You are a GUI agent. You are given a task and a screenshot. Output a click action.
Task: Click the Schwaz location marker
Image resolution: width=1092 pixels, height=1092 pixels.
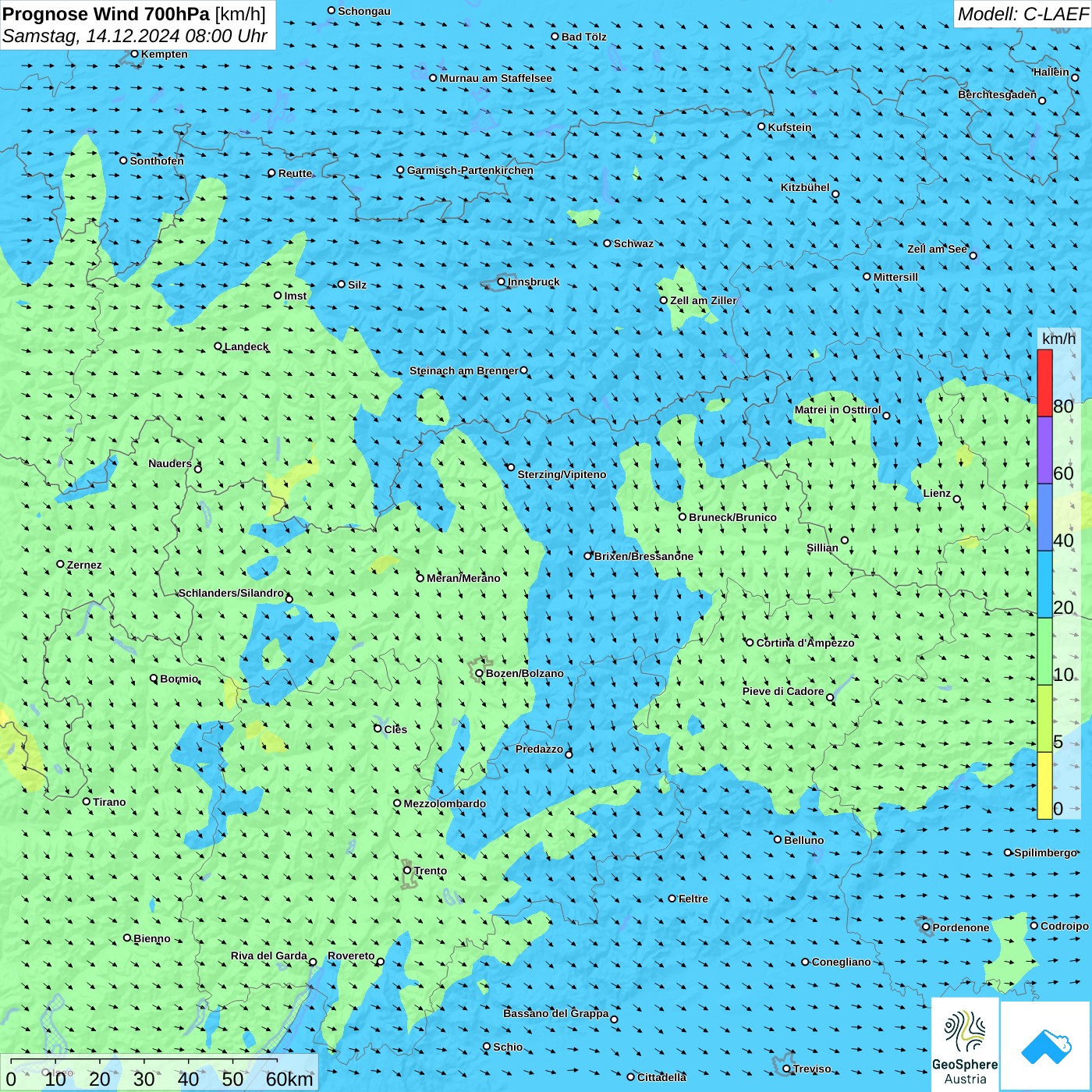point(607,243)
